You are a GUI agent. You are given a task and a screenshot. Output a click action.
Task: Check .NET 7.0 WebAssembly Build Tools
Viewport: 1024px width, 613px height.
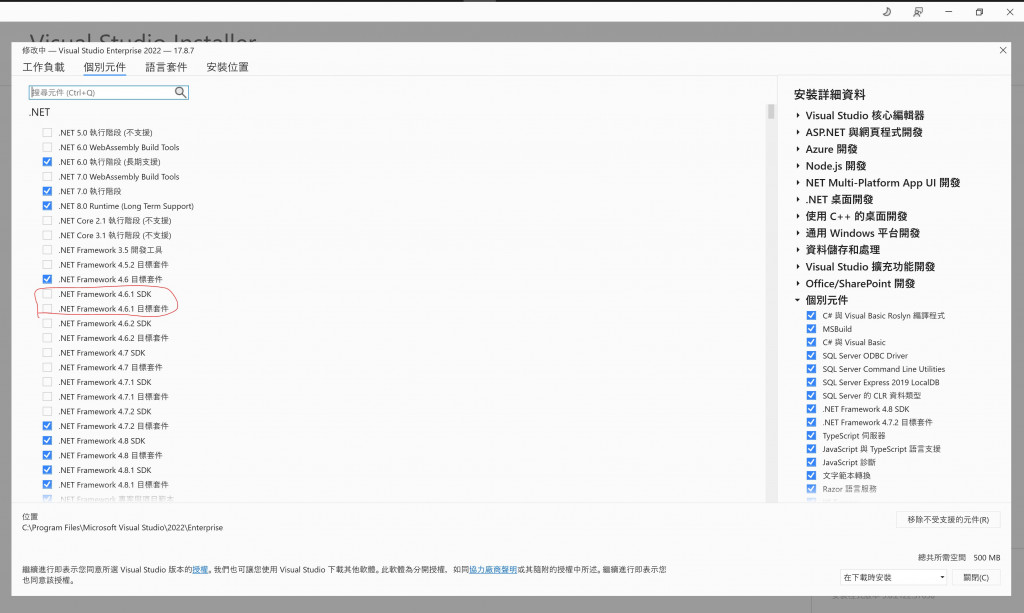coord(47,177)
